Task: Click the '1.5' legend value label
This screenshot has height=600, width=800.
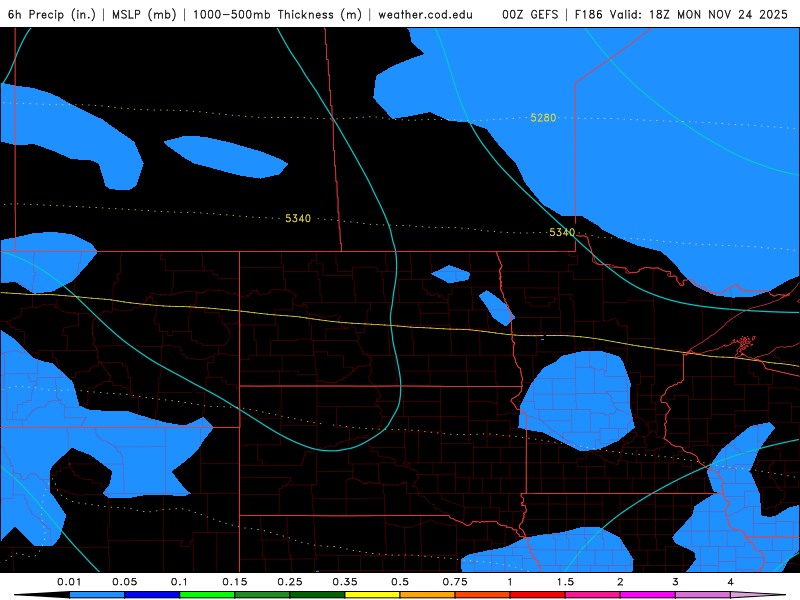Action: coord(565,582)
